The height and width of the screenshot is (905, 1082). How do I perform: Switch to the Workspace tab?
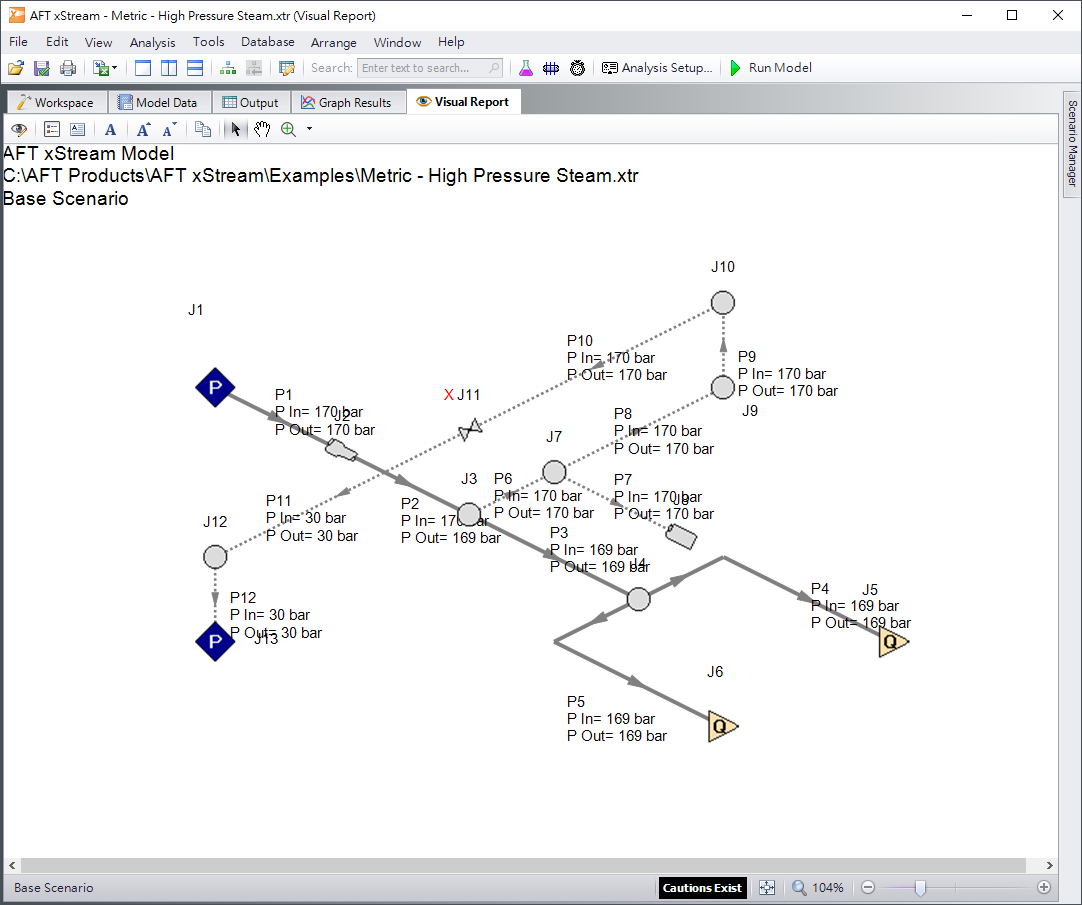pos(57,102)
